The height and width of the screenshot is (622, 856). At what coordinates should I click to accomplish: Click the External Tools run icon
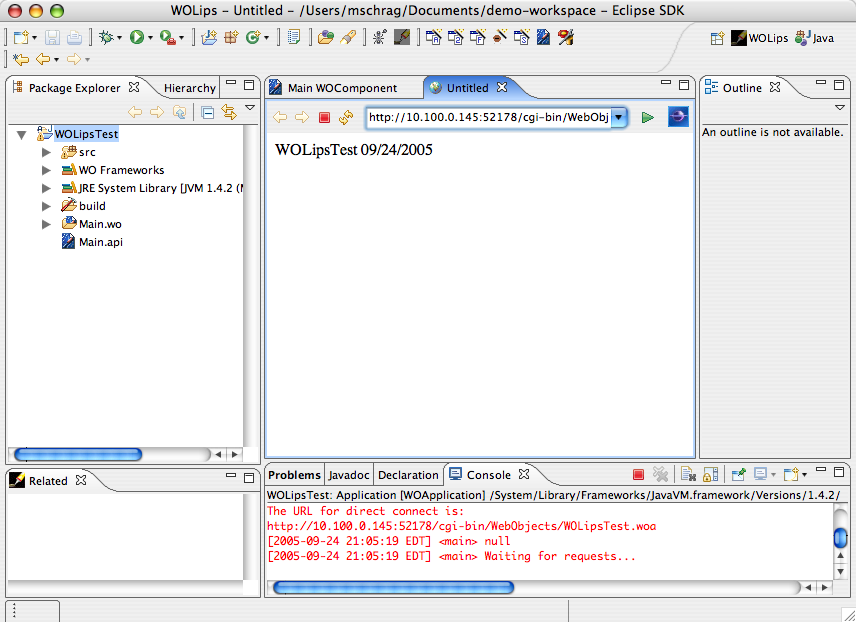(168, 38)
